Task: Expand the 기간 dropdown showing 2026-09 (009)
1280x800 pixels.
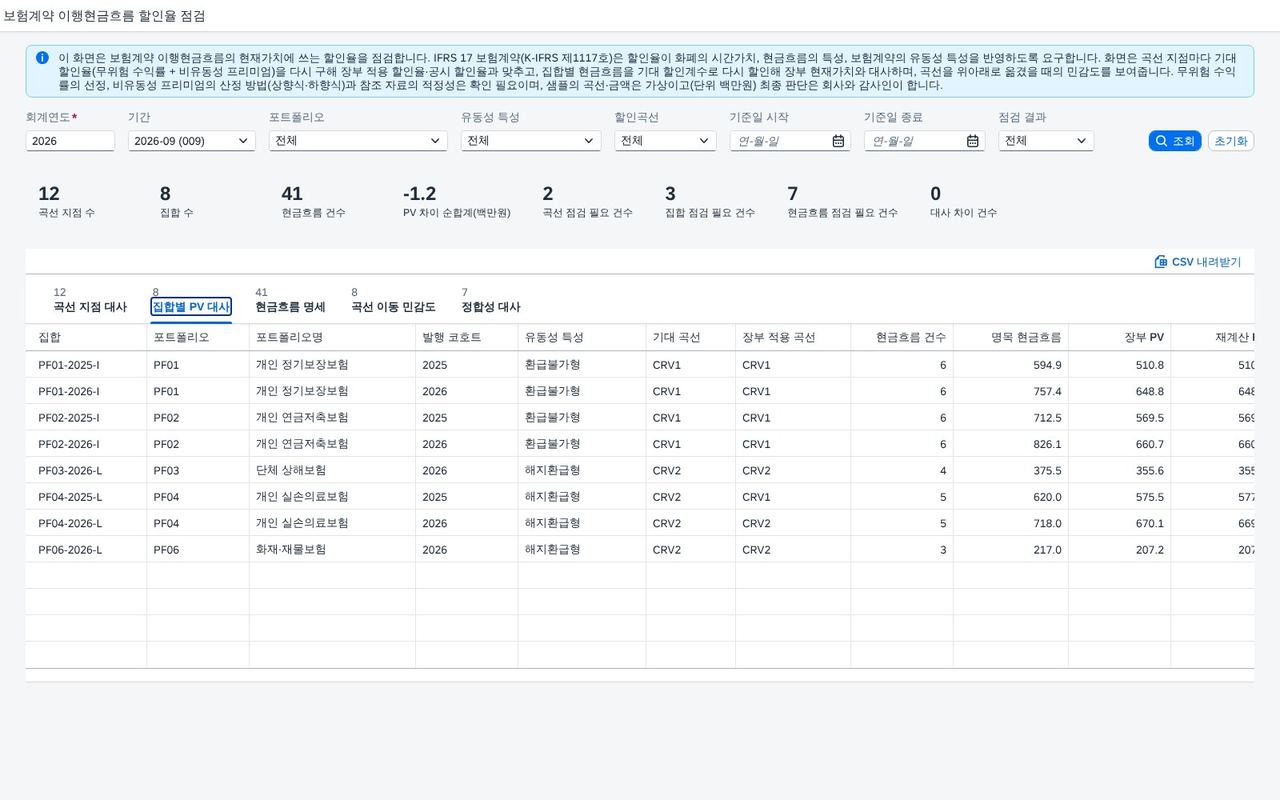Action: point(192,141)
